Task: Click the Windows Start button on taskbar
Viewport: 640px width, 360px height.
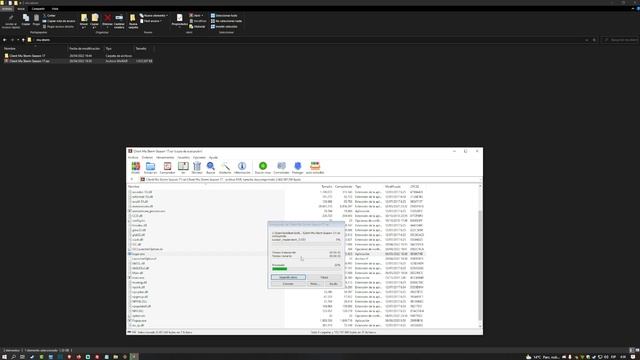Action: tap(4, 357)
